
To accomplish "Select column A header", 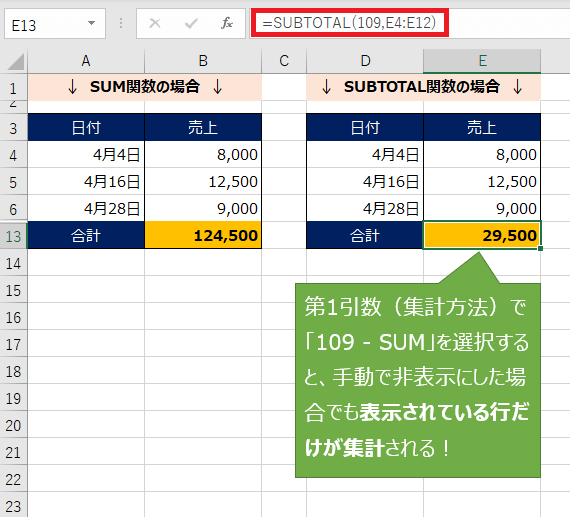I will (86, 61).
